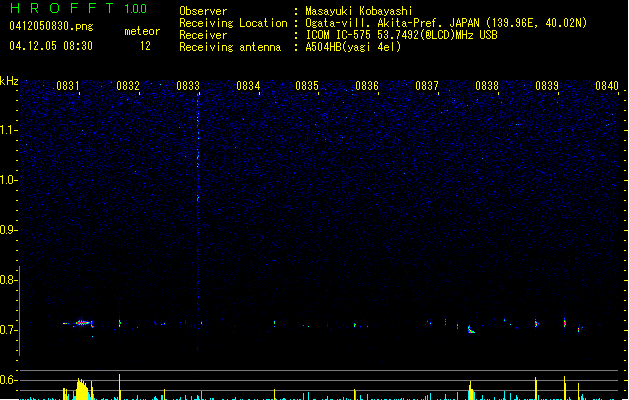Click the 0839 time marker
The image size is (629, 400).
click(547, 86)
